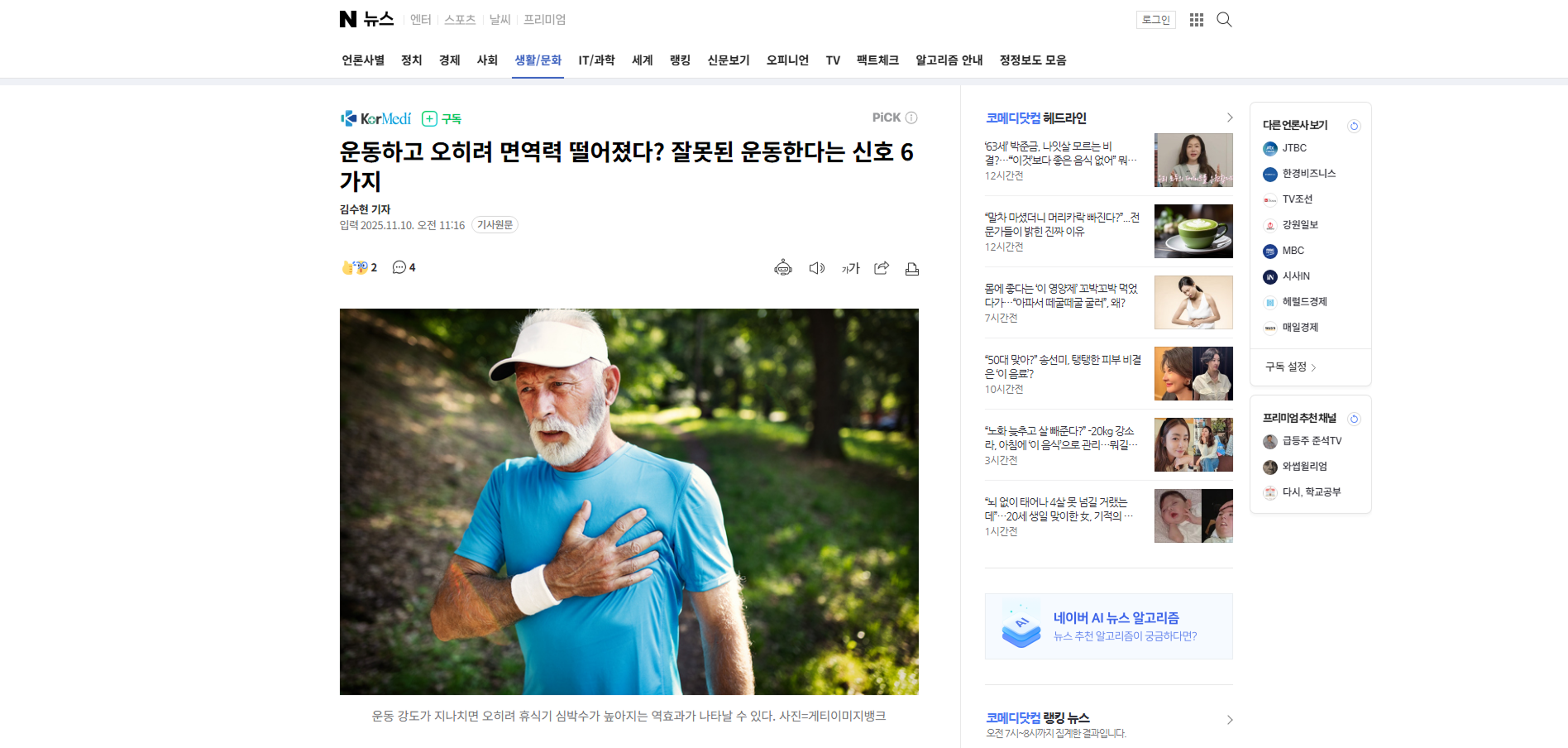Toggle the KorMedi 구독 subscribe button
1568x748 pixels.
click(x=442, y=118)
